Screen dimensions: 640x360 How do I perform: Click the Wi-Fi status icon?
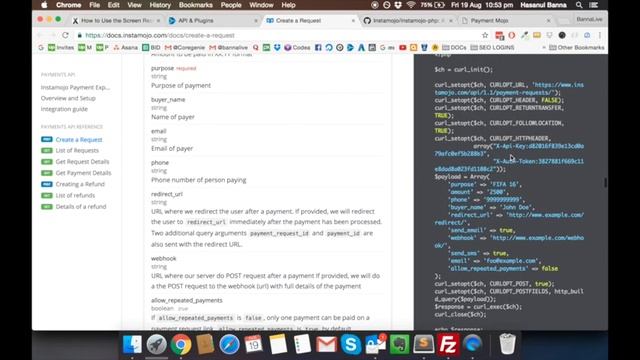click(x=411, y=5)
